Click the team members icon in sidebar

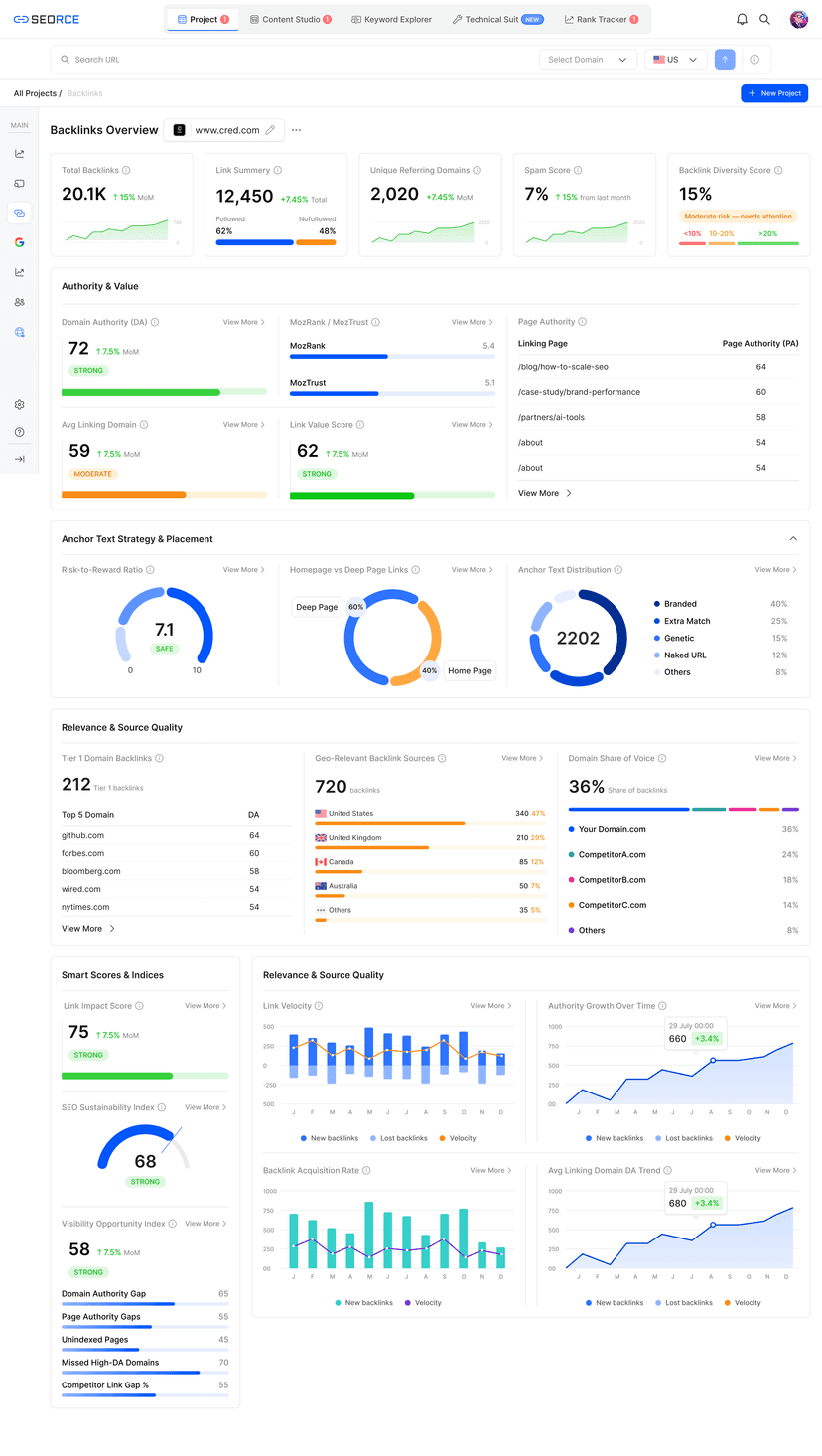coord(20,302)
